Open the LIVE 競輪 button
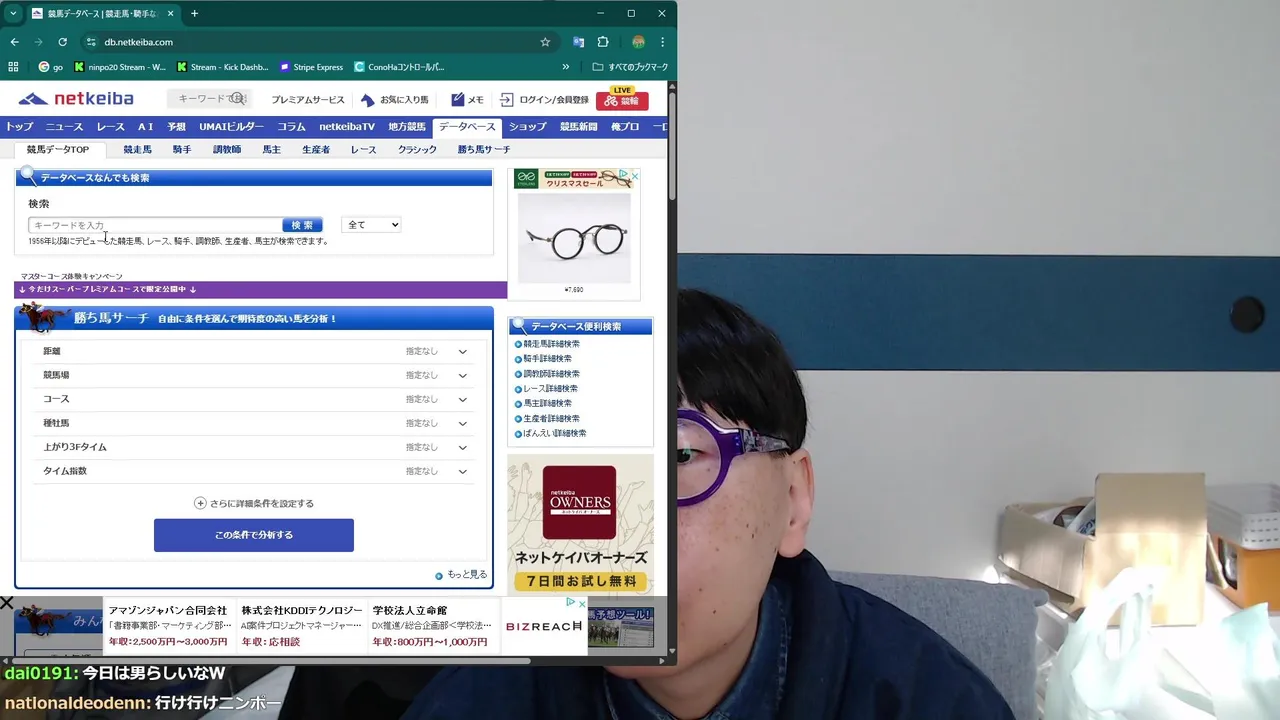 pos(622,99)
